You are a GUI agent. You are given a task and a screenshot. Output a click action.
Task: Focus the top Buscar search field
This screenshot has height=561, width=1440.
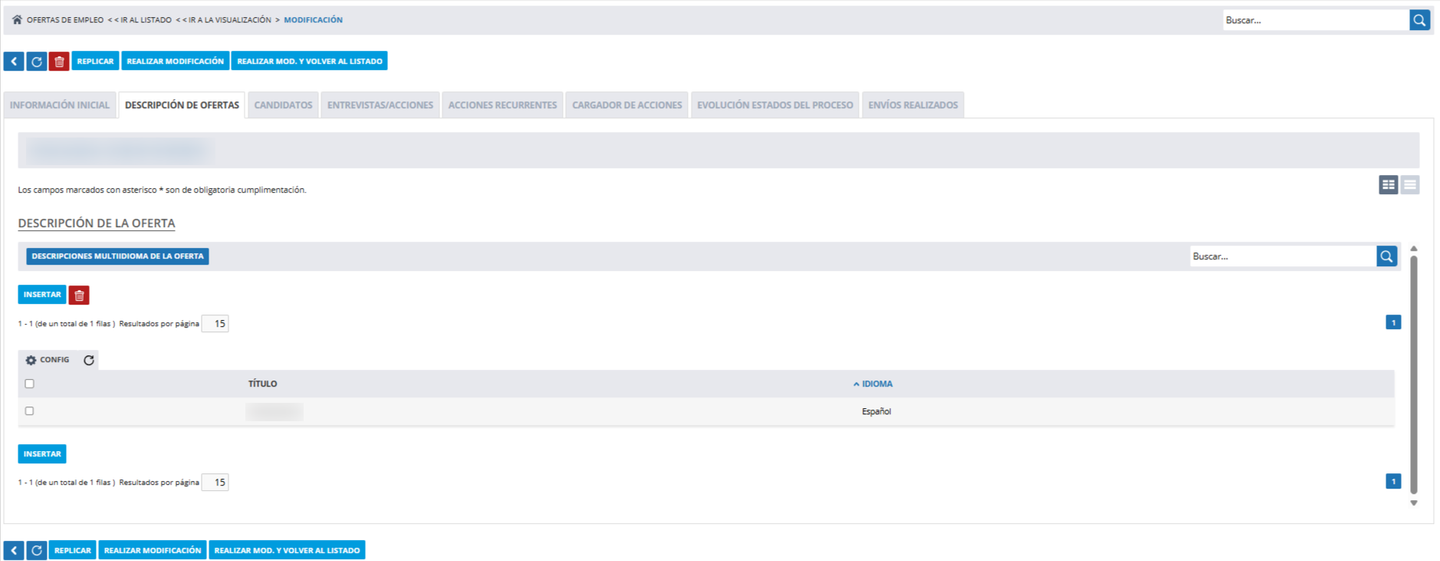coord(1316,20)
